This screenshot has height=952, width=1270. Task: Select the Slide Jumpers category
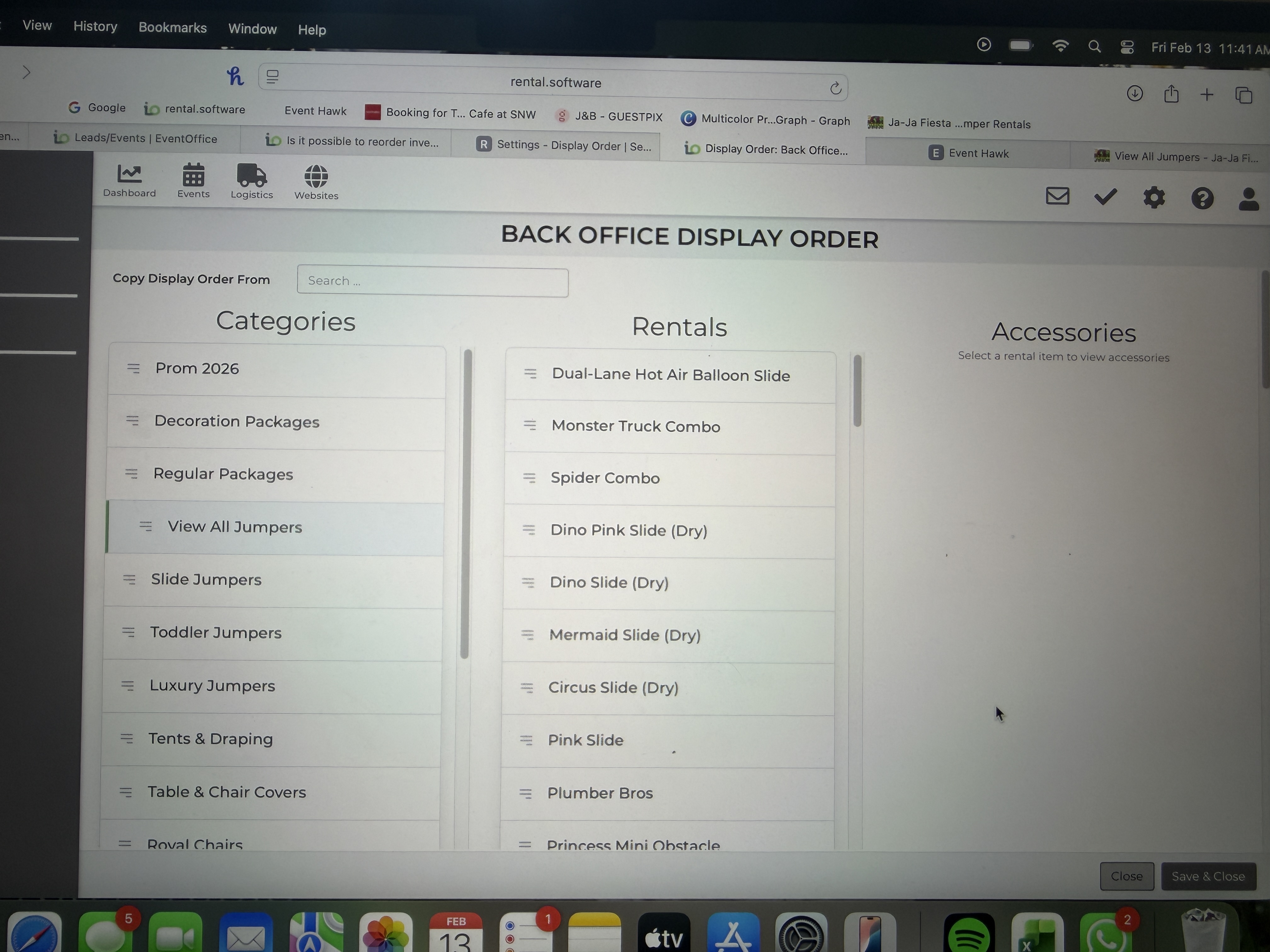click(x=206, y=580)
